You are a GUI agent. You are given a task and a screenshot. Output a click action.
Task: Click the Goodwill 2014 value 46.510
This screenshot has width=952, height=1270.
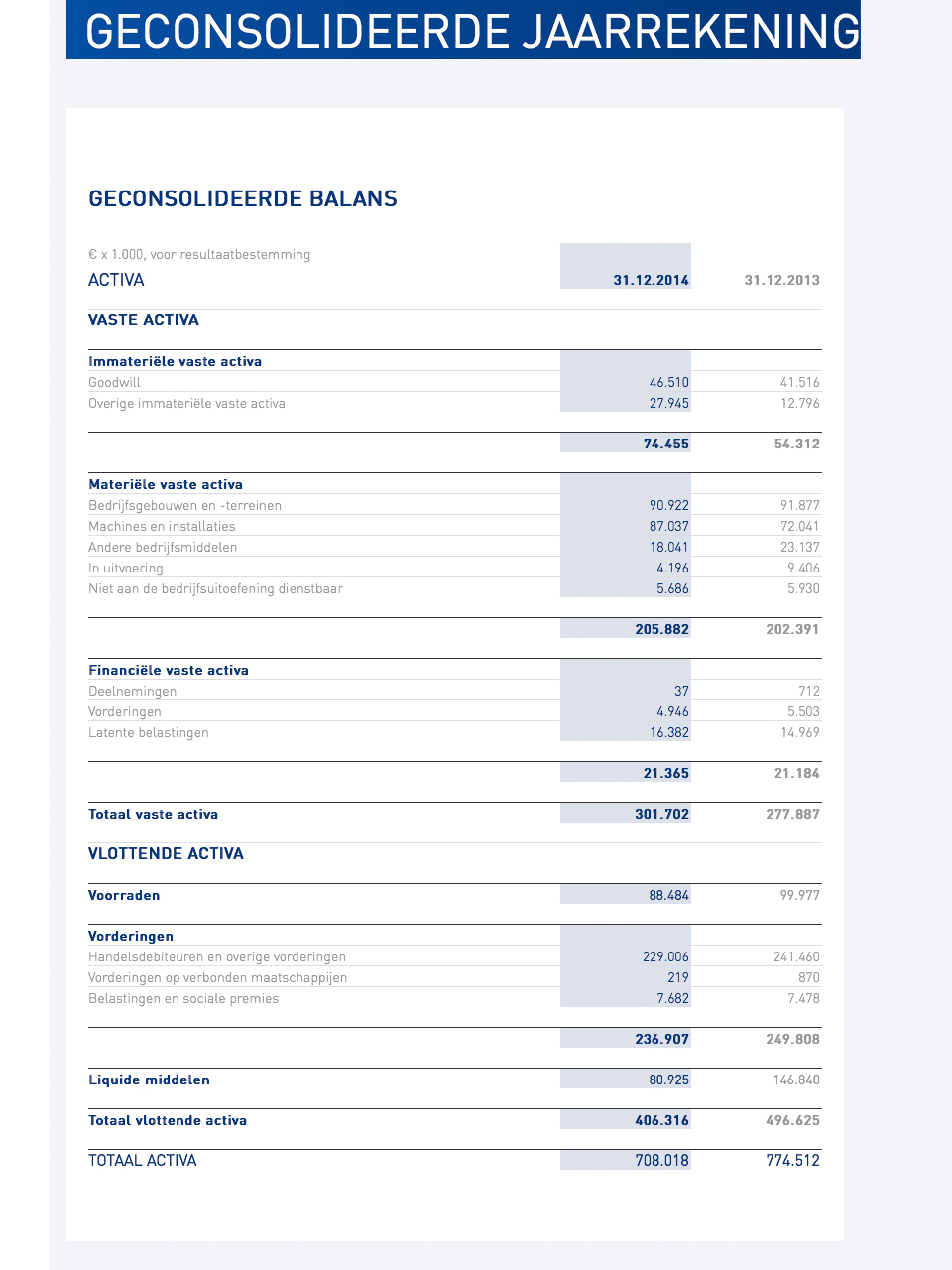[668, 382]
